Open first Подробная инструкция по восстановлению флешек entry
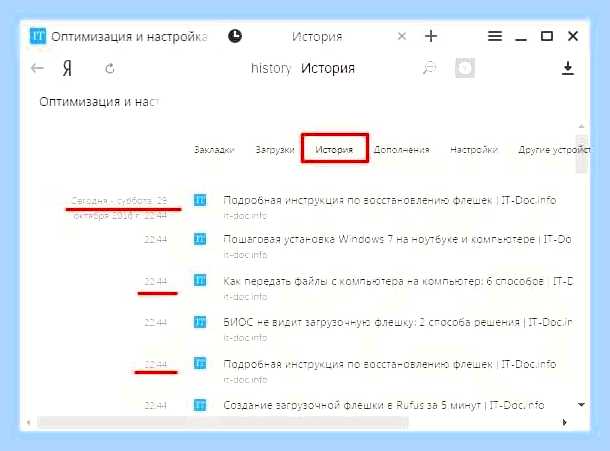This screenshot has width=610, height=451. [x=389, y=200]
